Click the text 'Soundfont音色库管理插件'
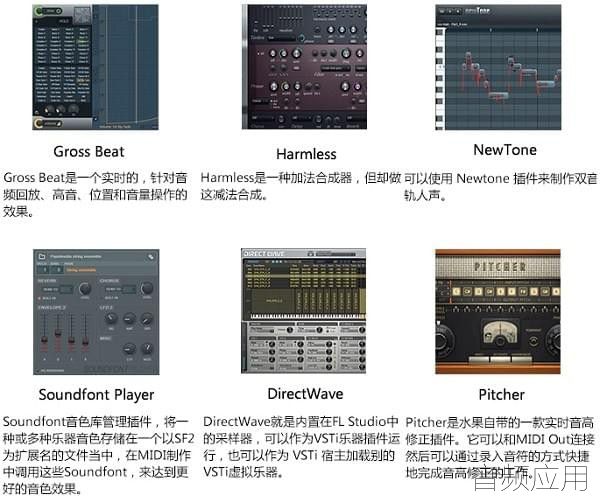 tap(77, 422)
